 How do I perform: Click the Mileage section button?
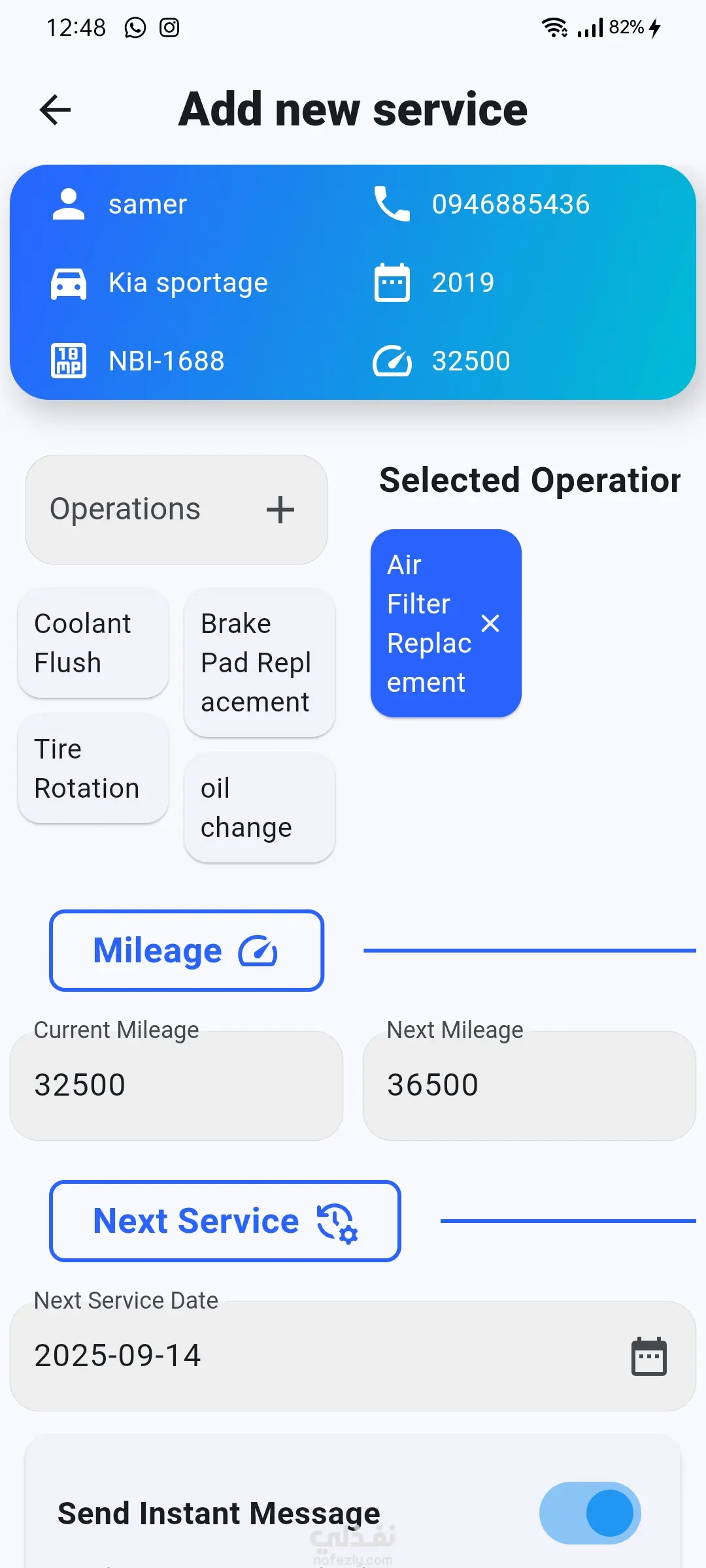(186, 951)
